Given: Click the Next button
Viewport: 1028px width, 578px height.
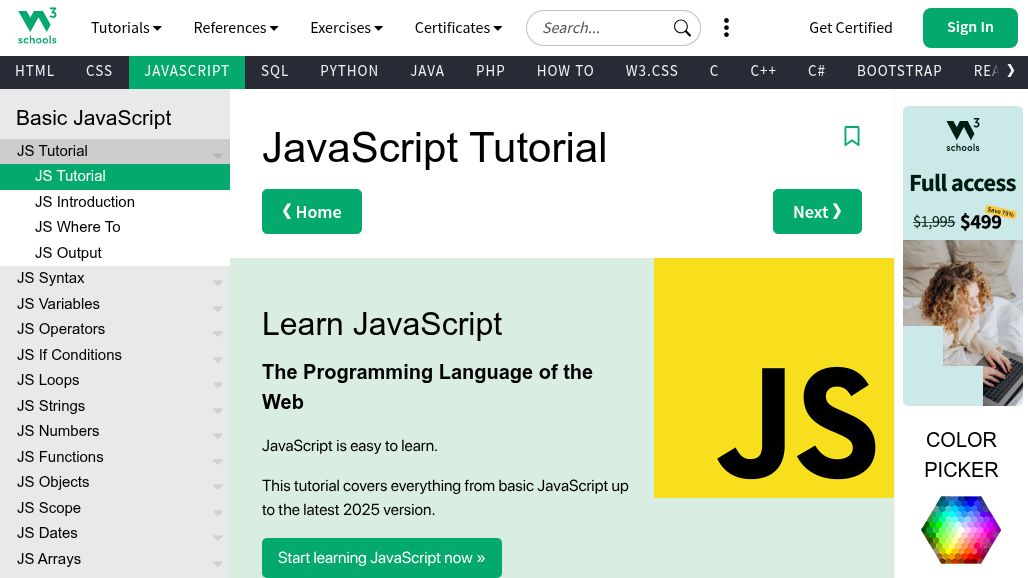Looking at the screenshot, I should click(817, 212).
